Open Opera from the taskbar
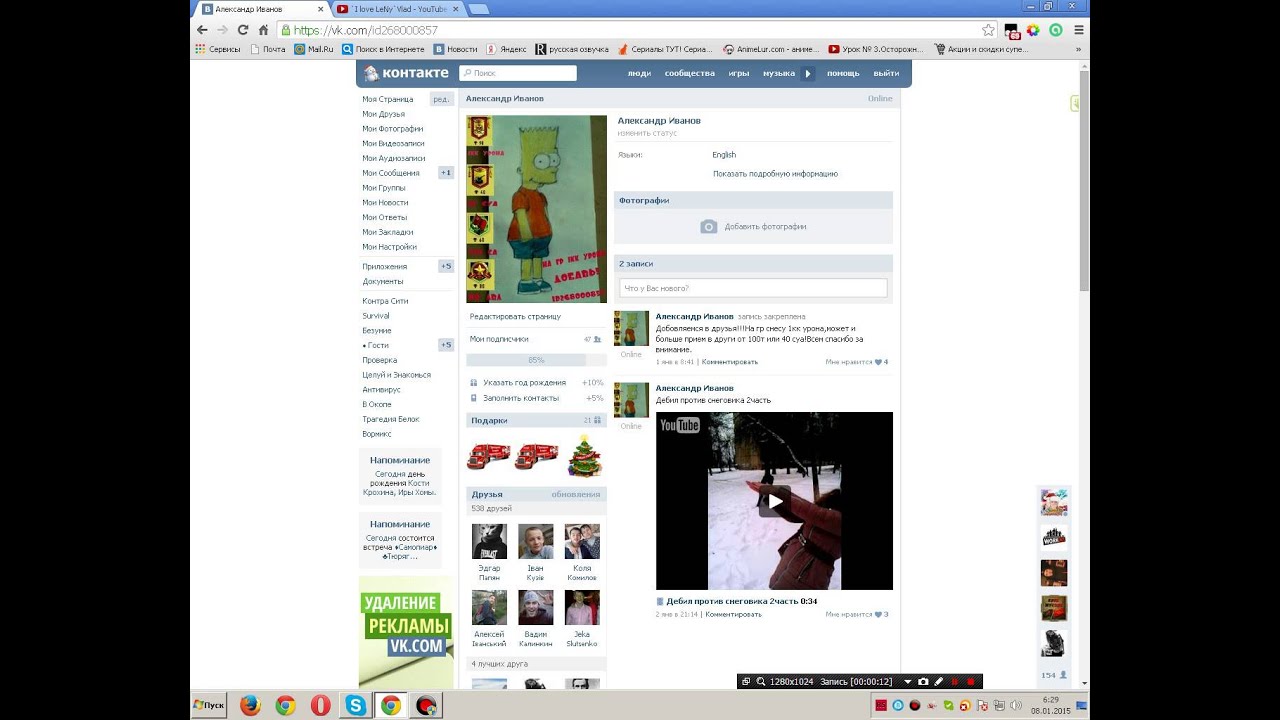The image size is (1280, 720). 320,705
